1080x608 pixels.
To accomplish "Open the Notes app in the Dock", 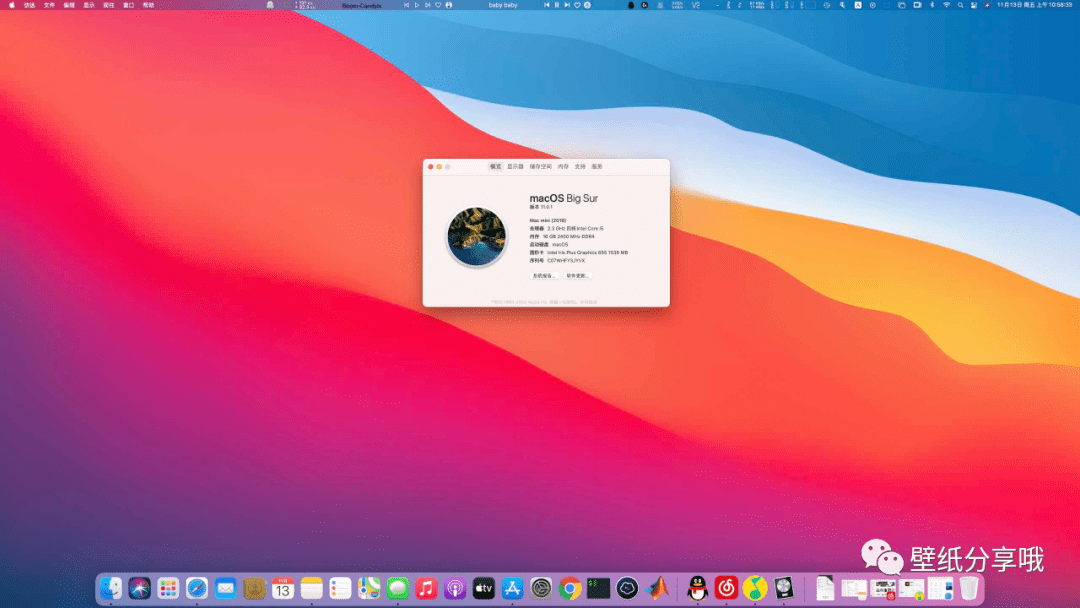I will pos(312,588).
